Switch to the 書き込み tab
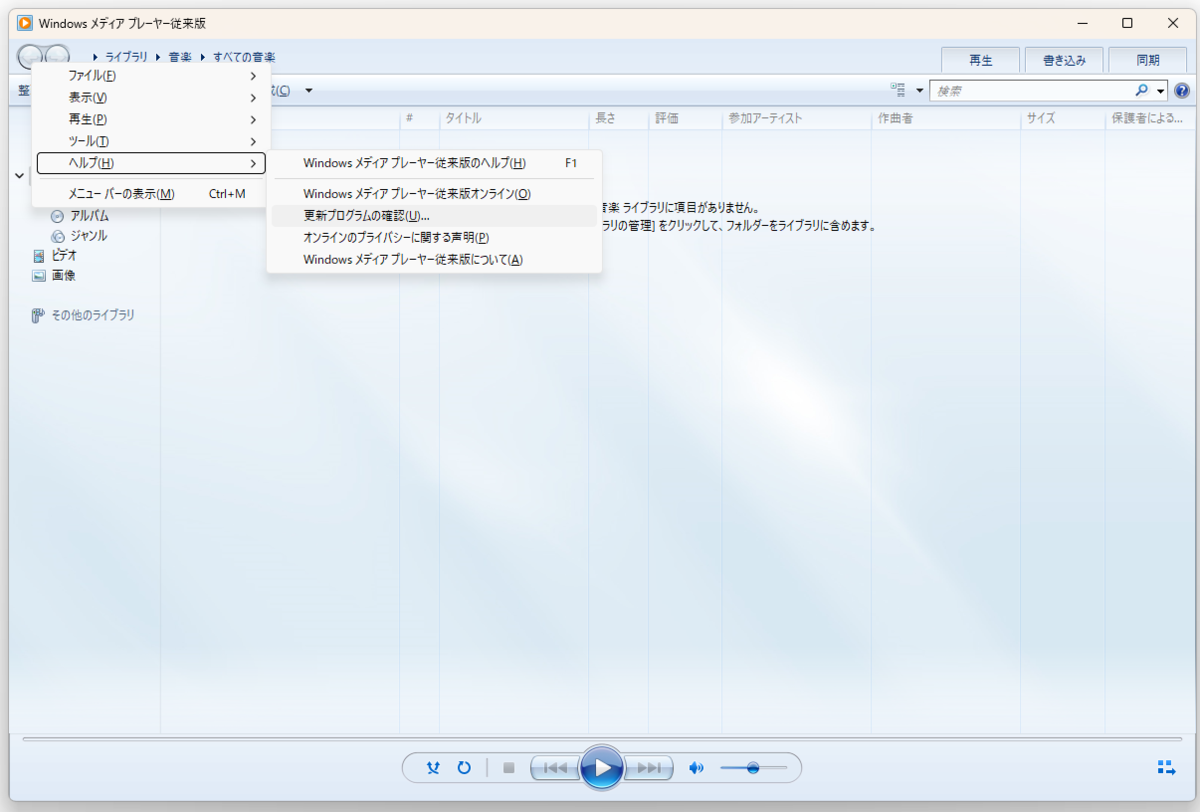This screenshot has width=1200, height=812. coord(1064,60)
